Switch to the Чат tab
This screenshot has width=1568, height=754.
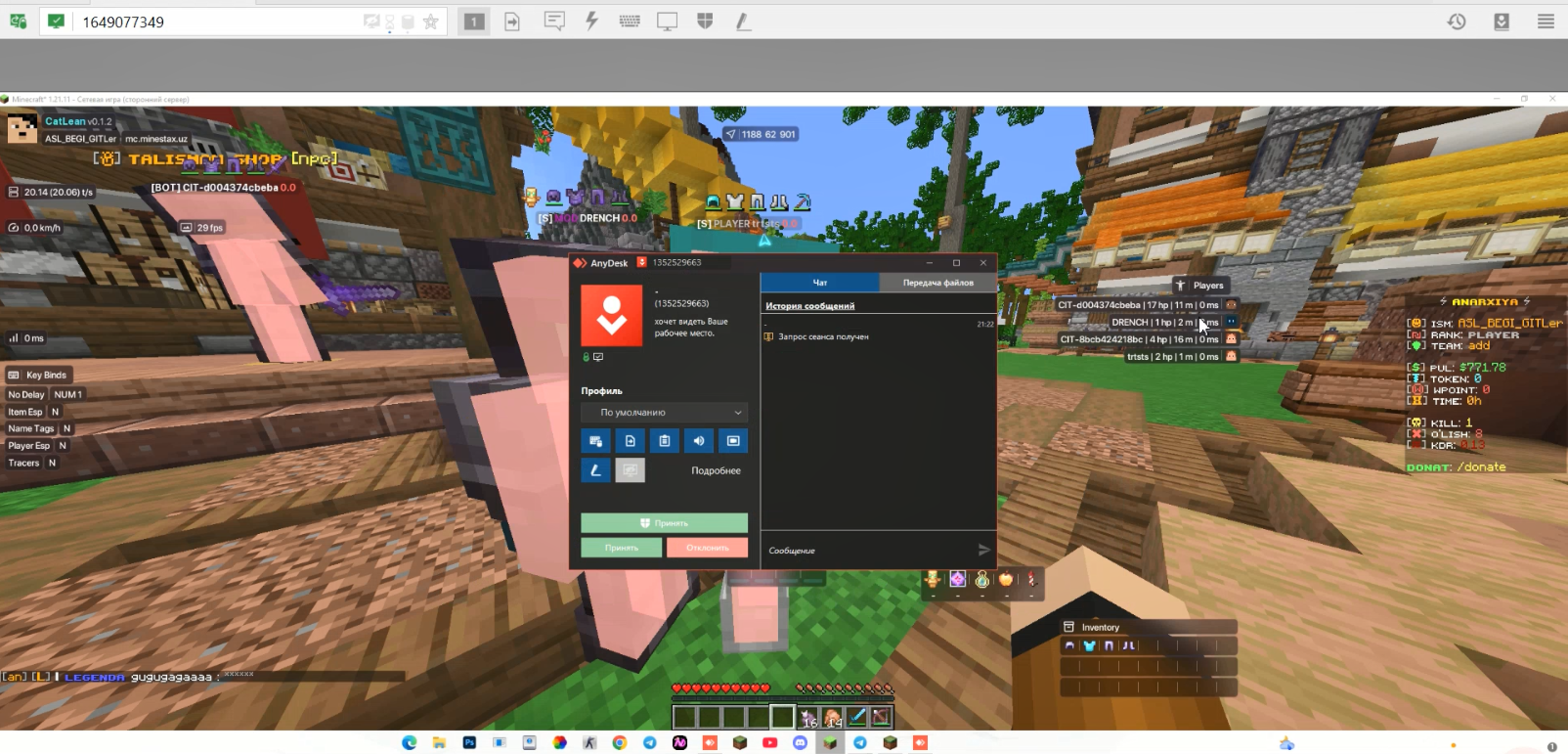pyautogui.click(x=820, y=283)
